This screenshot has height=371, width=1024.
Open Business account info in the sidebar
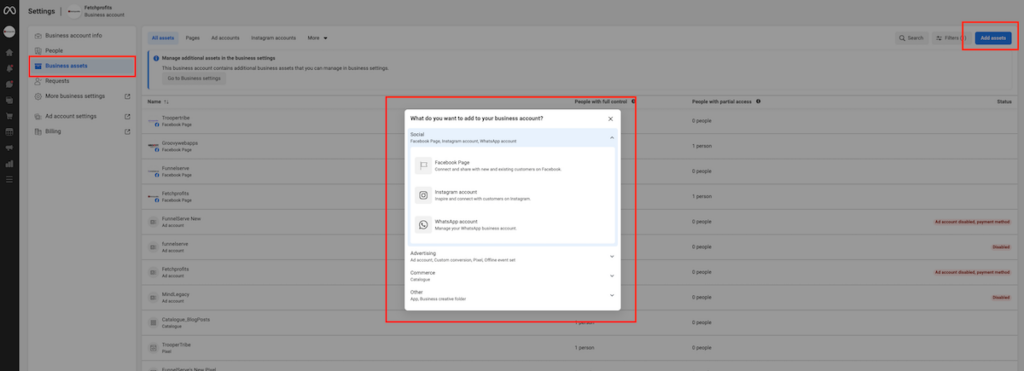pyautogui.click(x=82, y=35)
